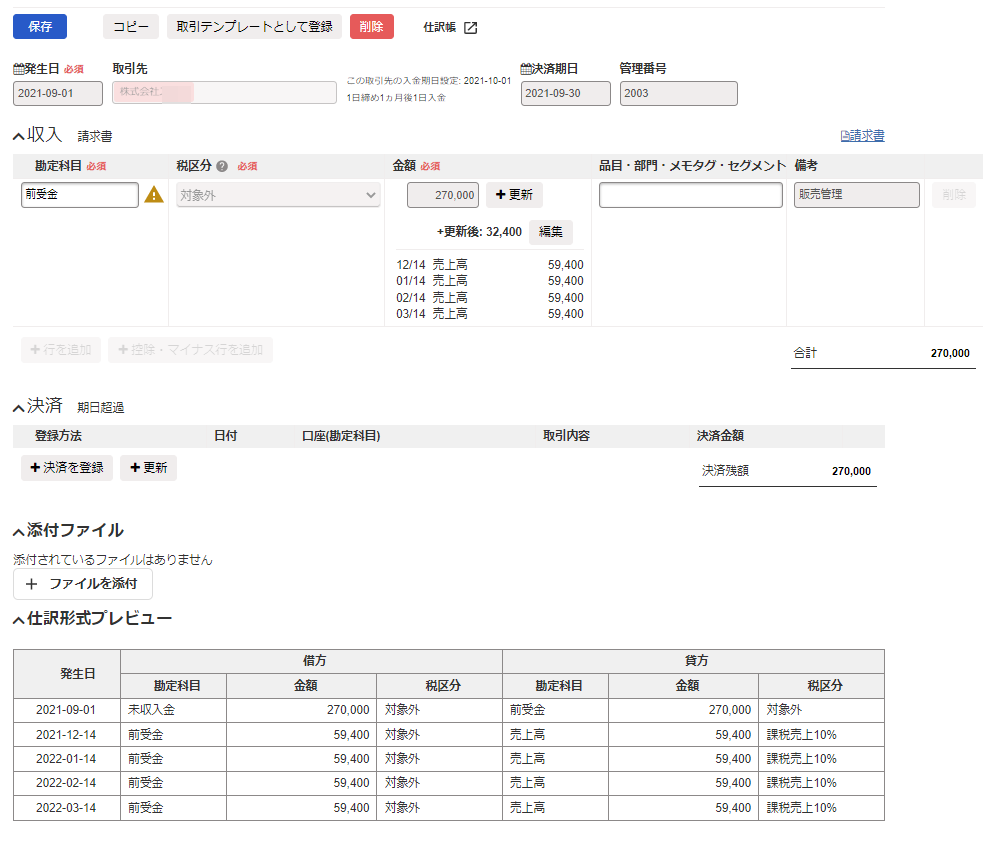The width and height of the screenshot is (1002, 841).
Task: Click preview row date 2022-03-14
Action: coord(66,808)
